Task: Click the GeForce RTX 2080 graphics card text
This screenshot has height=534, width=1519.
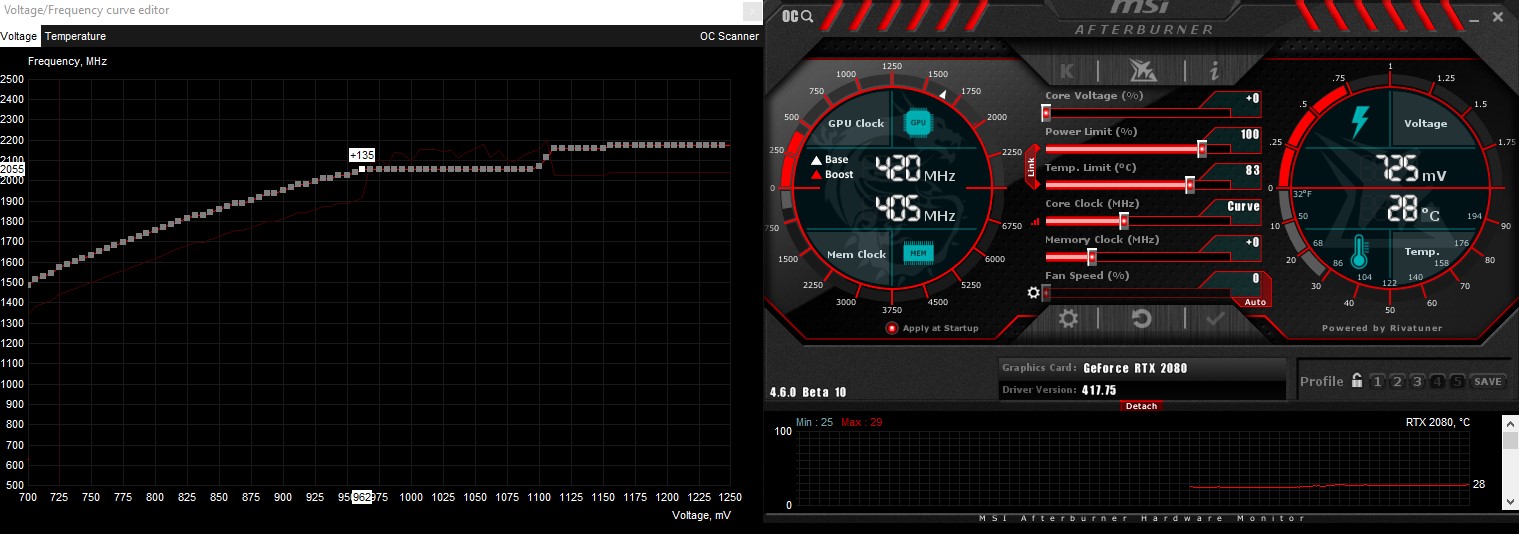Action: tap(1135, 368)
